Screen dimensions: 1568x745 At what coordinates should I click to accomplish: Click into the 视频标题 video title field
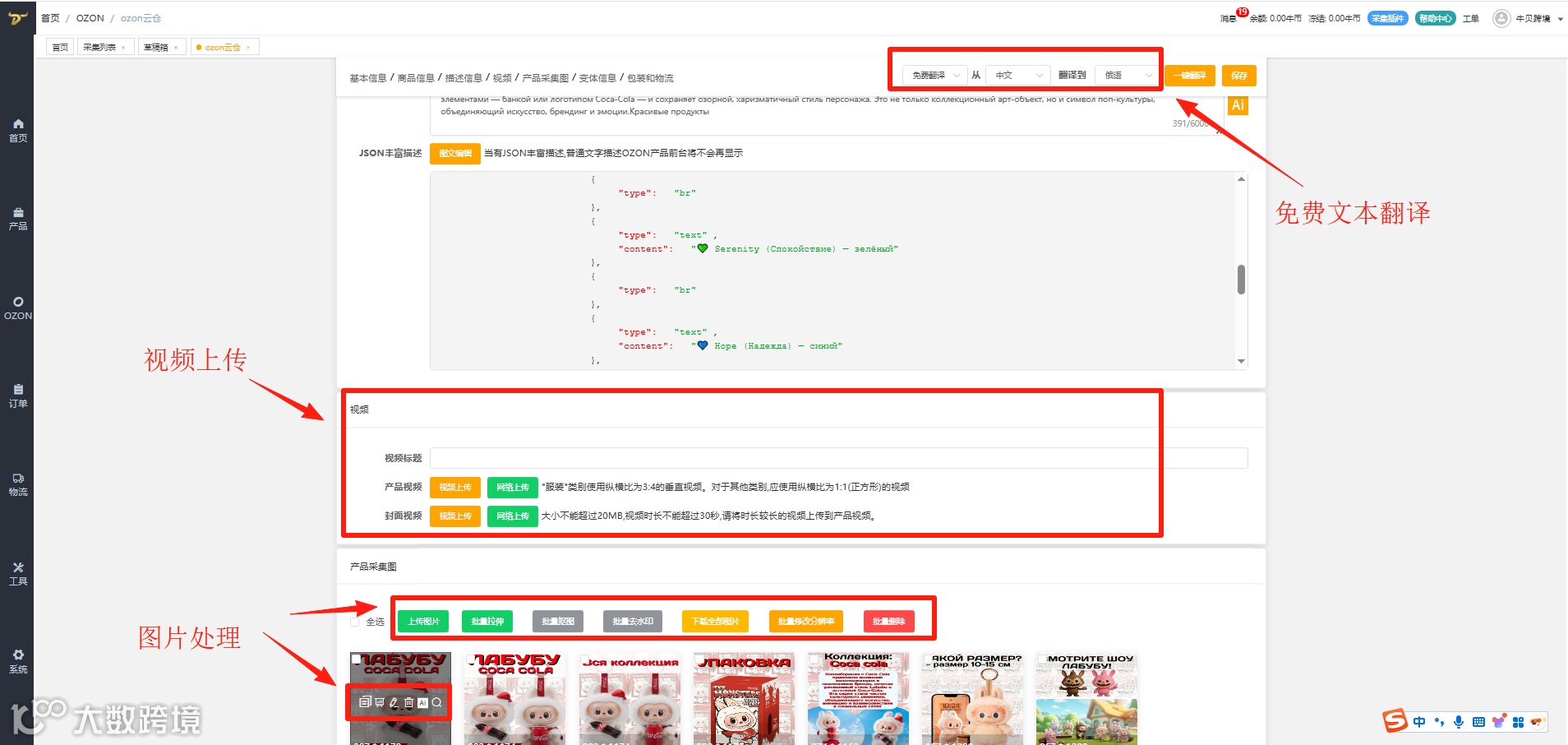click(838, 458)
